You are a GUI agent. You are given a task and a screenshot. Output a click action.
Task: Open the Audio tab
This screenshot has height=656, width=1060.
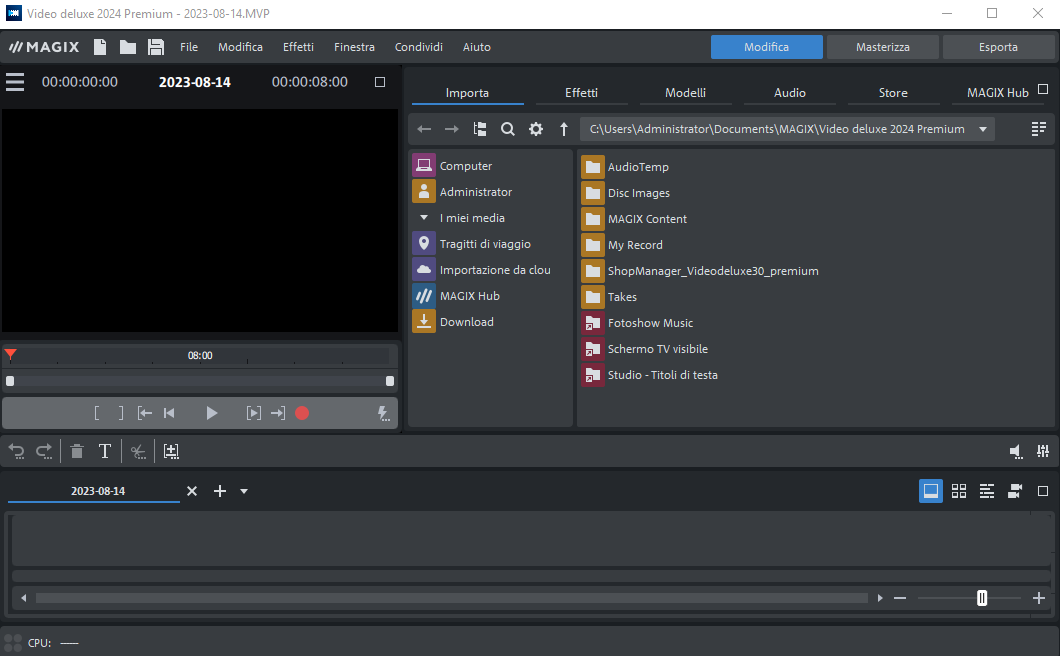coord(790,93)
